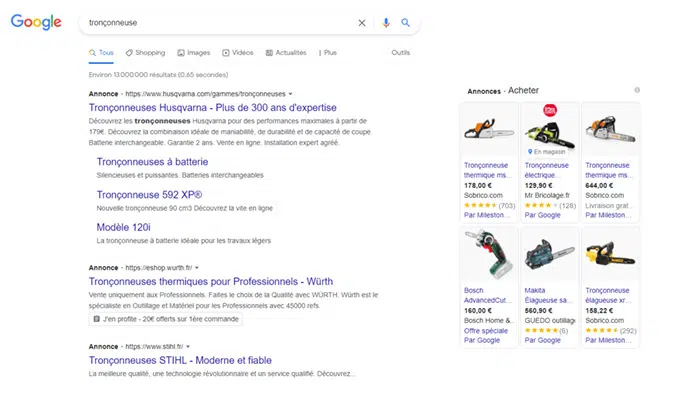
Task: Click Par Google under the Makita item
Action: pyautogui.click(x=543, y=340)
